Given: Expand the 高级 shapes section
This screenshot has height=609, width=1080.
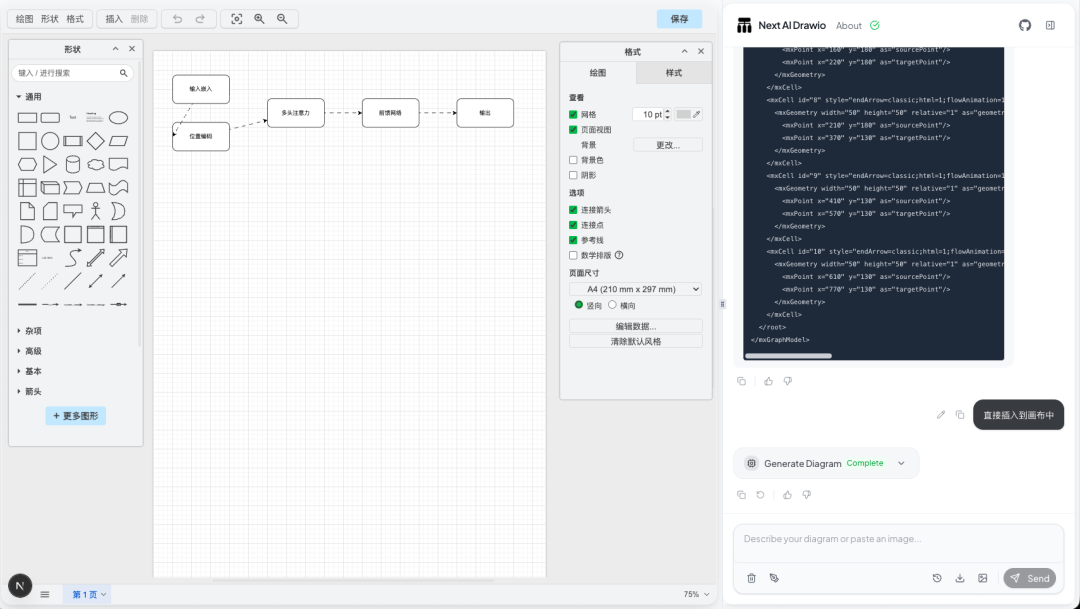Looking at the screenshot, I should (x=28, y=351).
